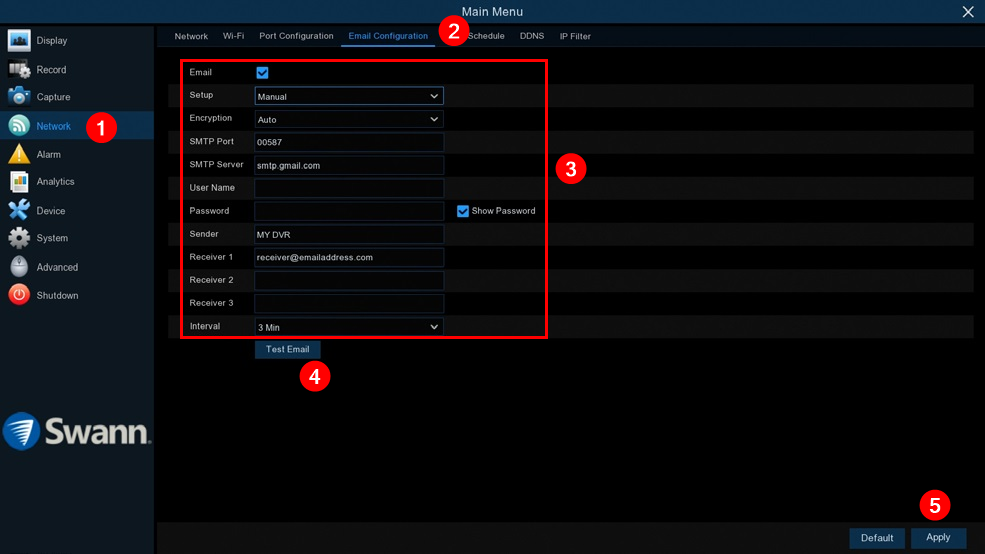Click the Apply button
This screenshot has height=554, width=985.
pyautogui.click(x=938, y=538)
